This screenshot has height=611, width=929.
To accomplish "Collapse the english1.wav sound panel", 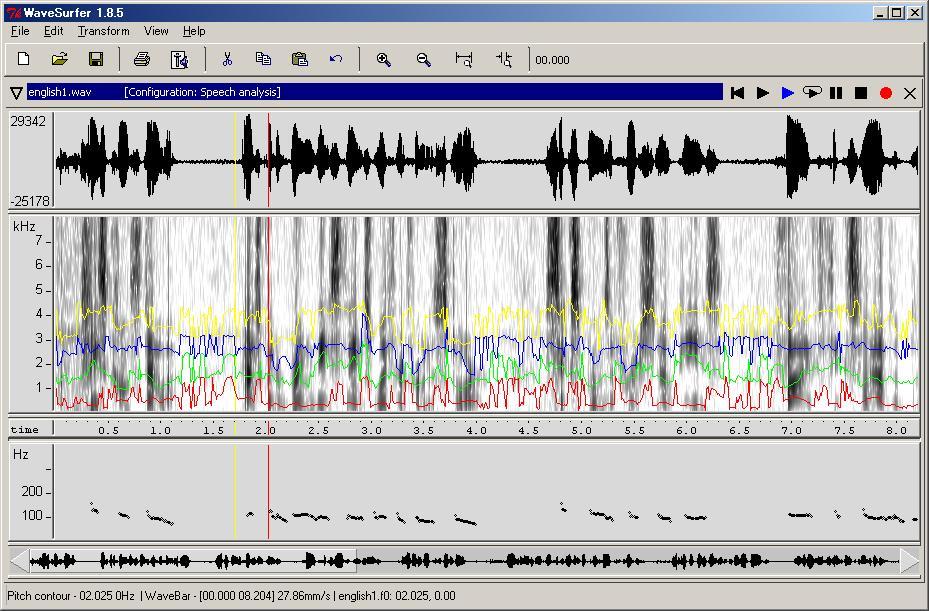I will [16, 93].
